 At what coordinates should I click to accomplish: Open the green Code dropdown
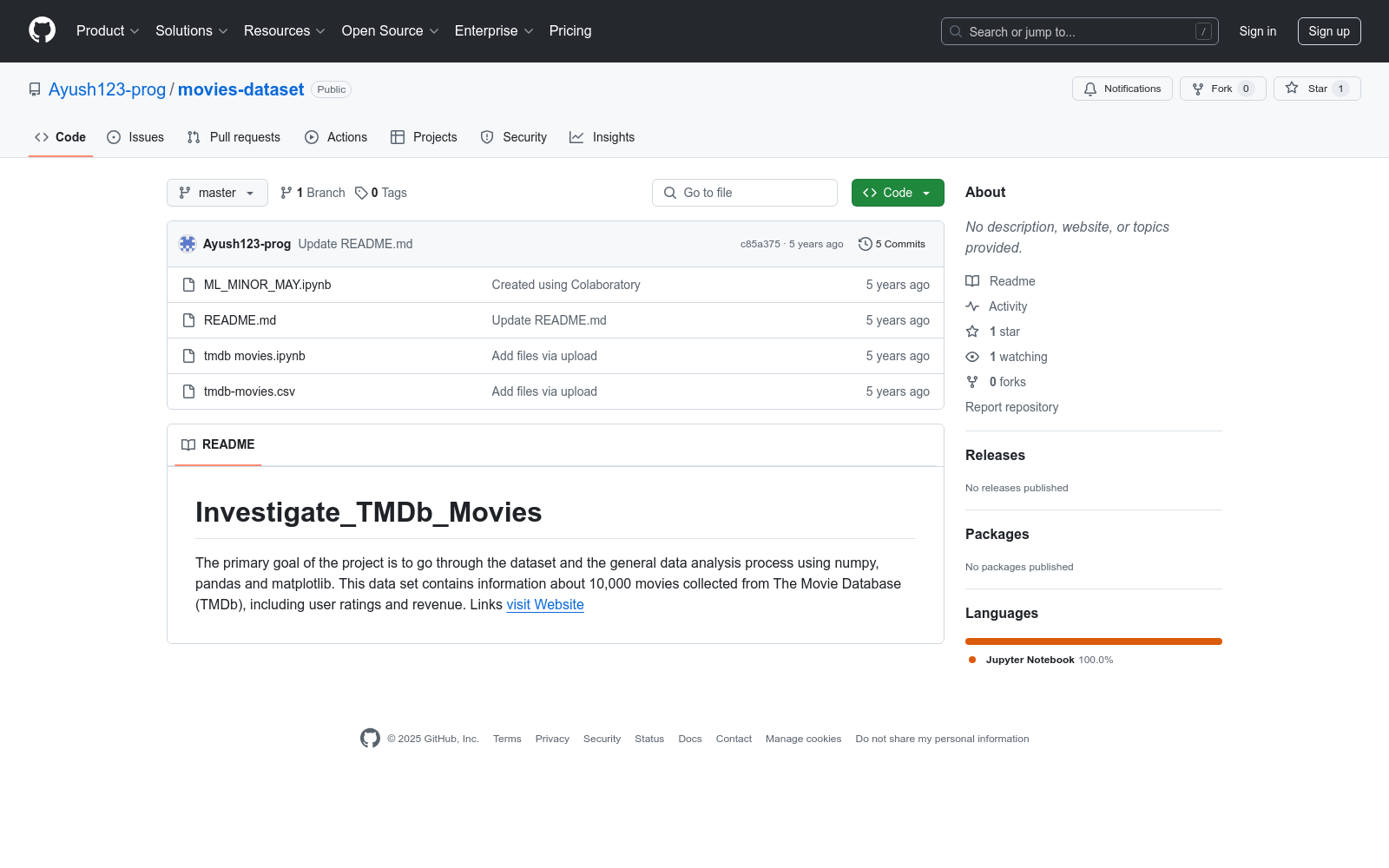pyautogui.click(x=898, y=193)
